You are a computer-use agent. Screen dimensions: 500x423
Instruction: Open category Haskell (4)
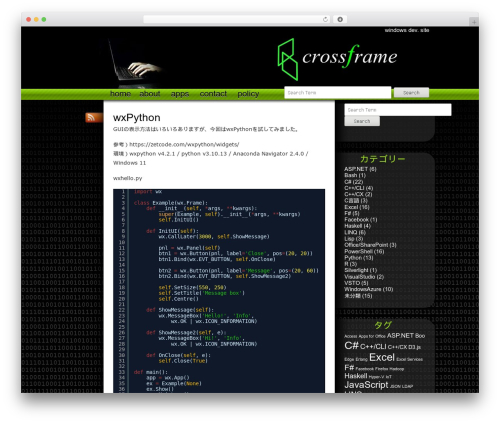pos(357,226)
